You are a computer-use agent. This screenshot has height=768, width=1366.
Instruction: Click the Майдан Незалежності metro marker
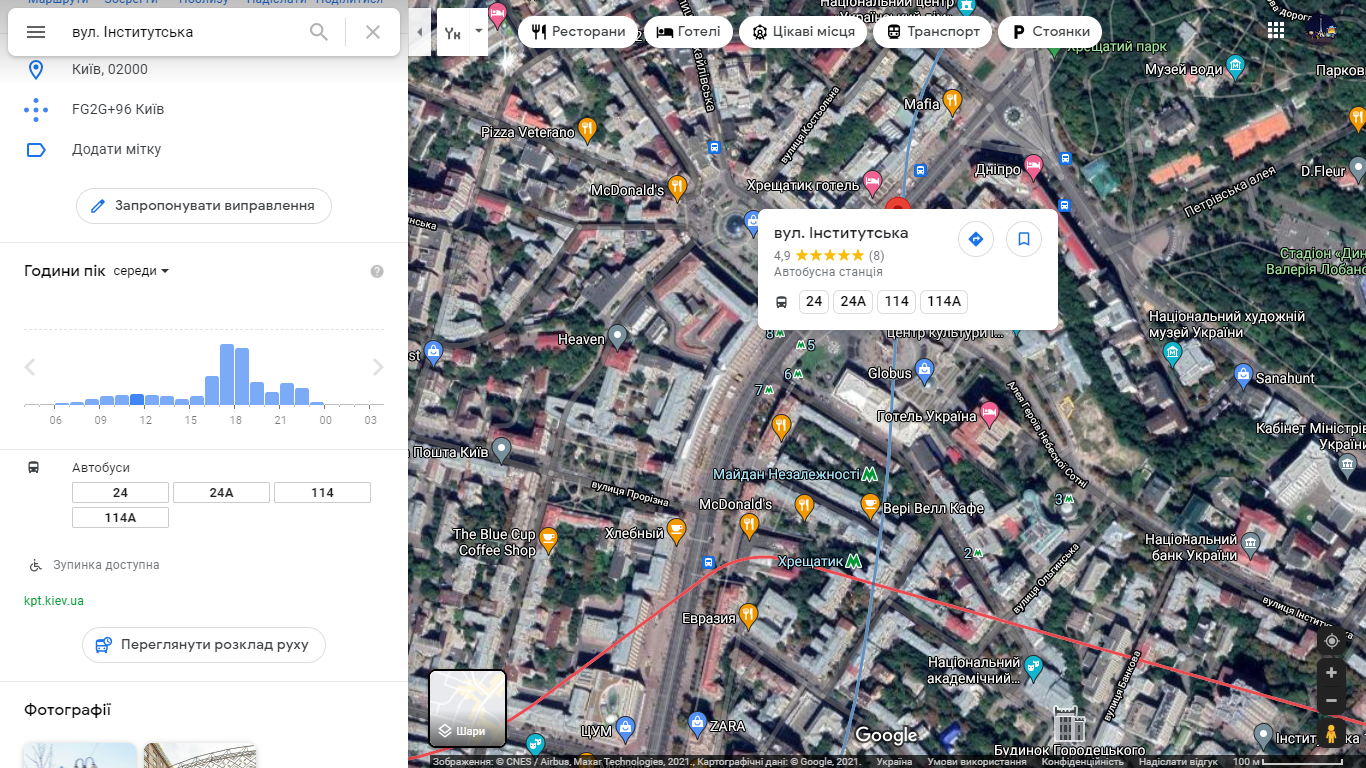pos(871,473)
